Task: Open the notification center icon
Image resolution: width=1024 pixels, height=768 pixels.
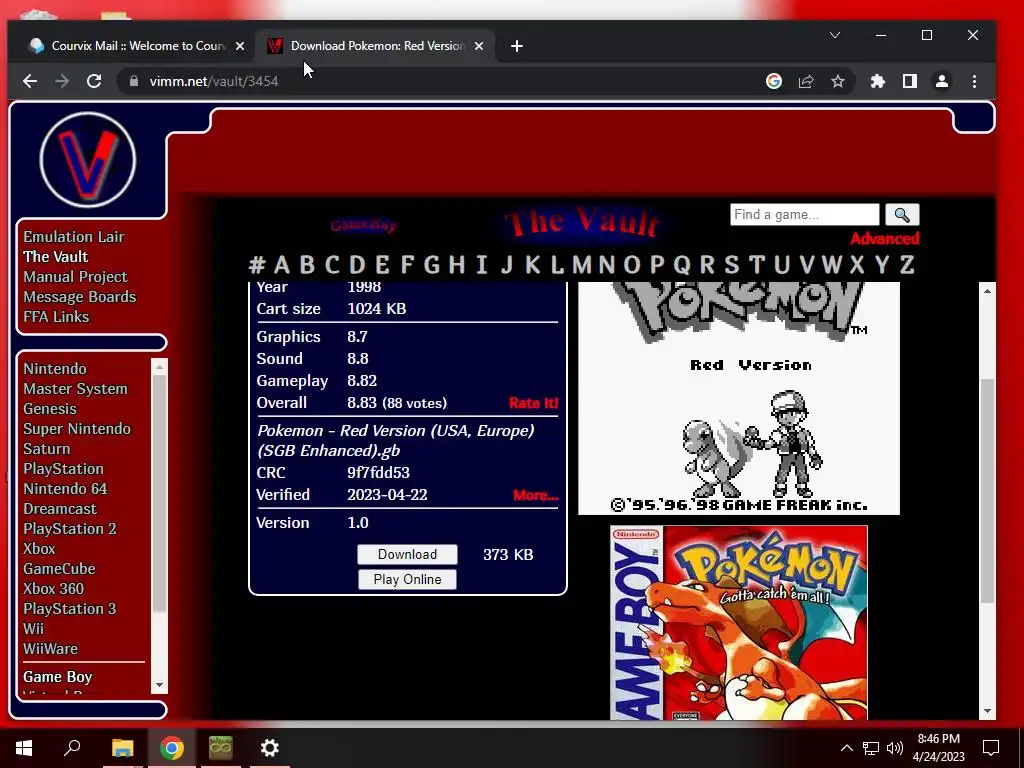Action: coord(991,748)
